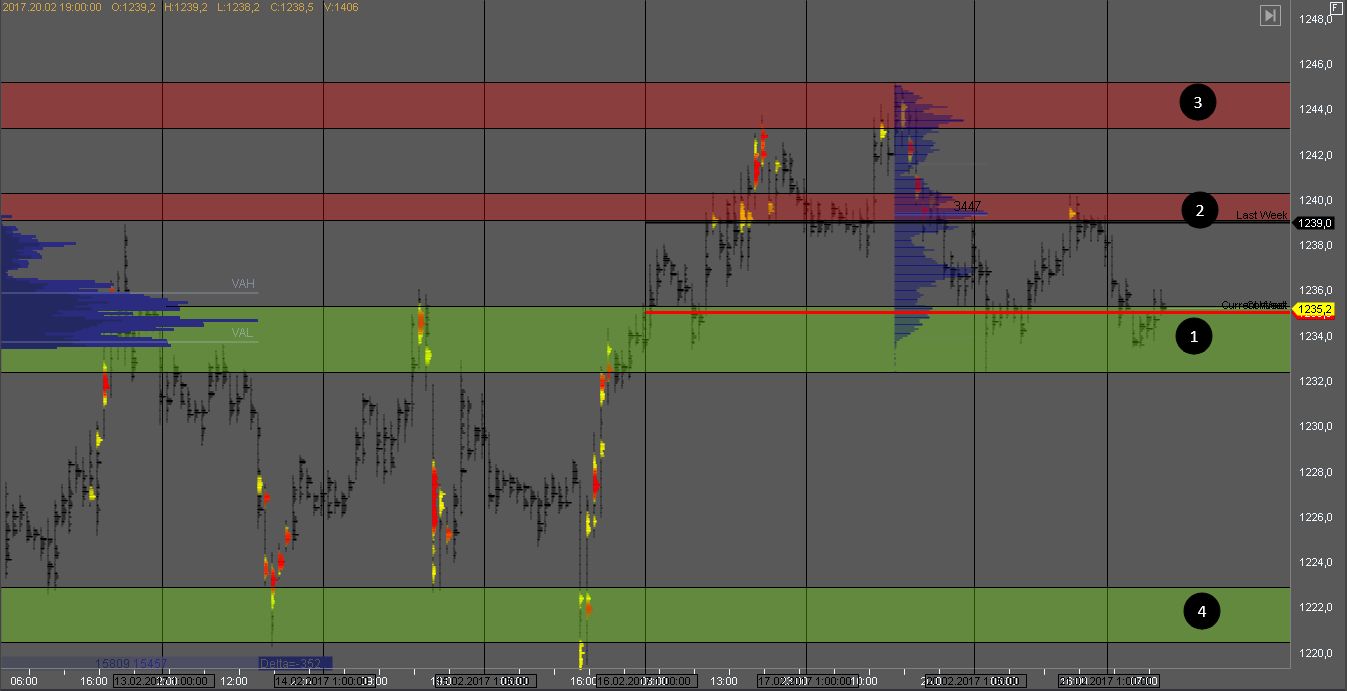Click the VAL value area low label
The image size is (1347, 691).
242,333
